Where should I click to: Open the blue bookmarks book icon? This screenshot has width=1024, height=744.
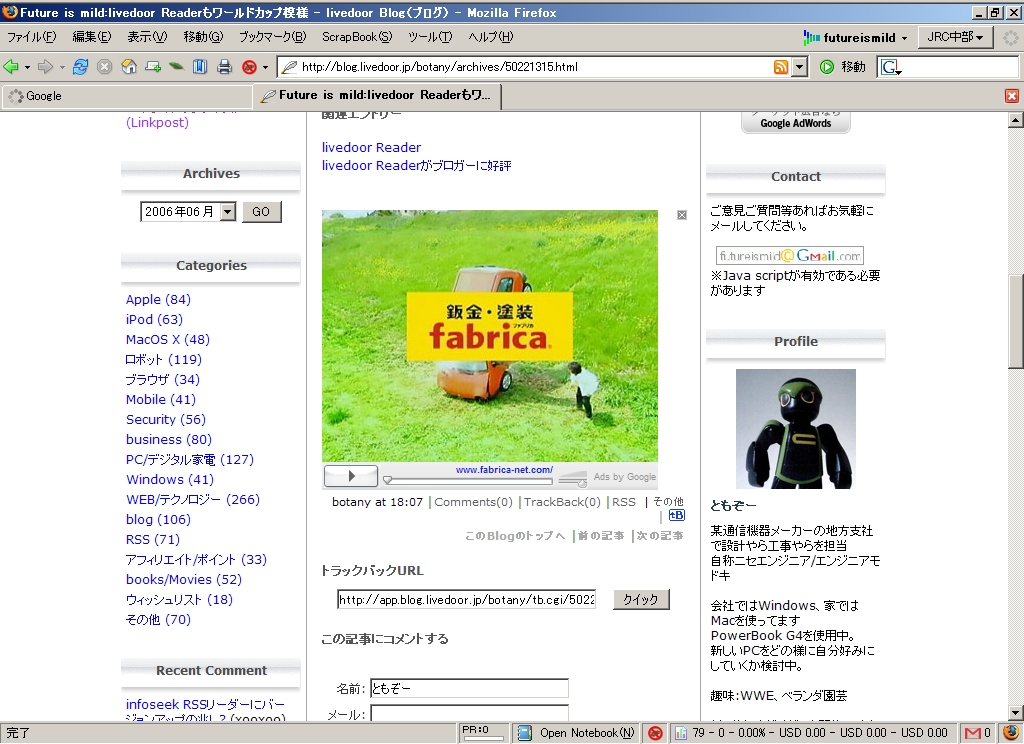200,67
